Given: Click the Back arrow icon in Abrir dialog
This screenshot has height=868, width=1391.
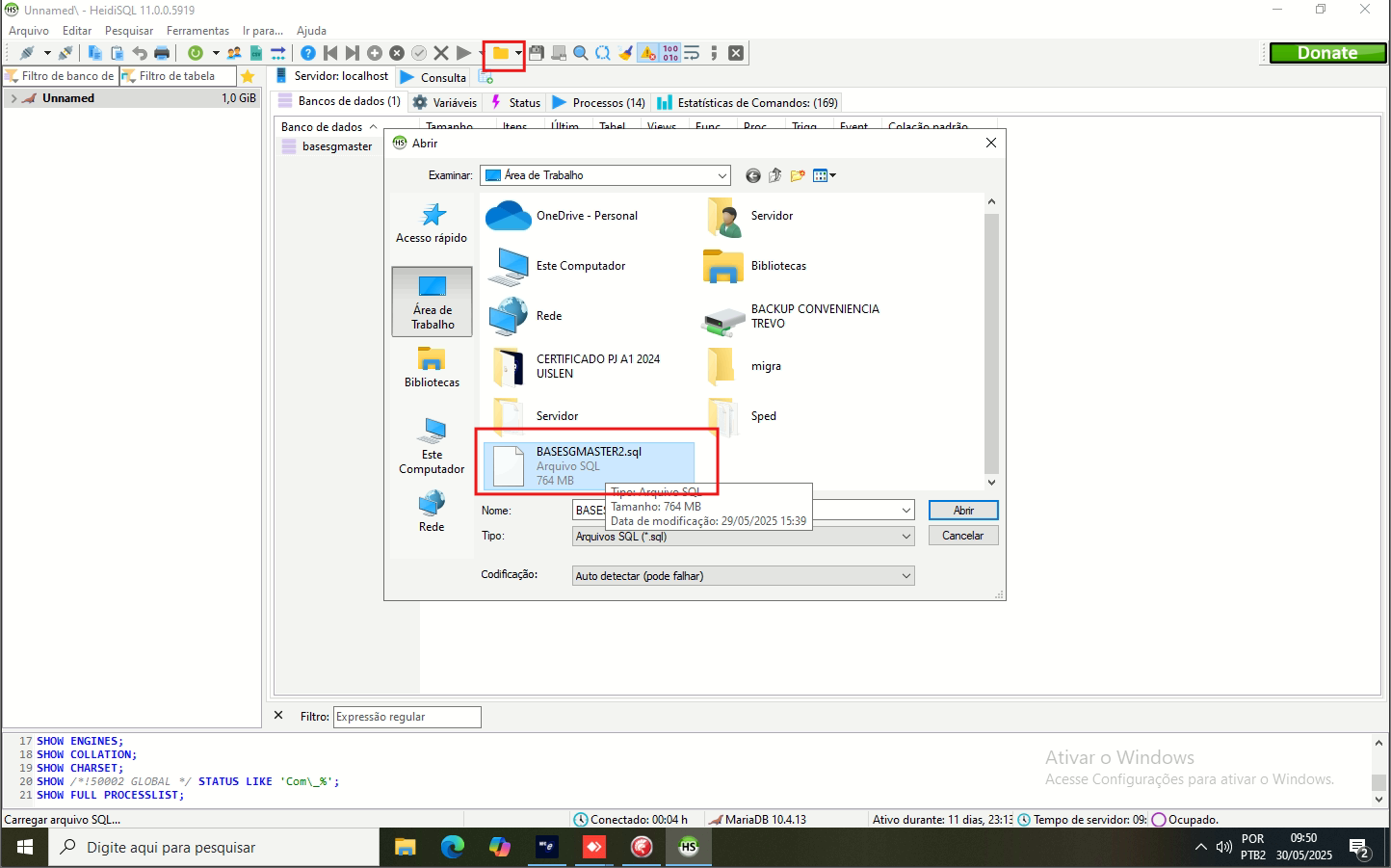Looking at the screenshot, I should pos(753,175).
